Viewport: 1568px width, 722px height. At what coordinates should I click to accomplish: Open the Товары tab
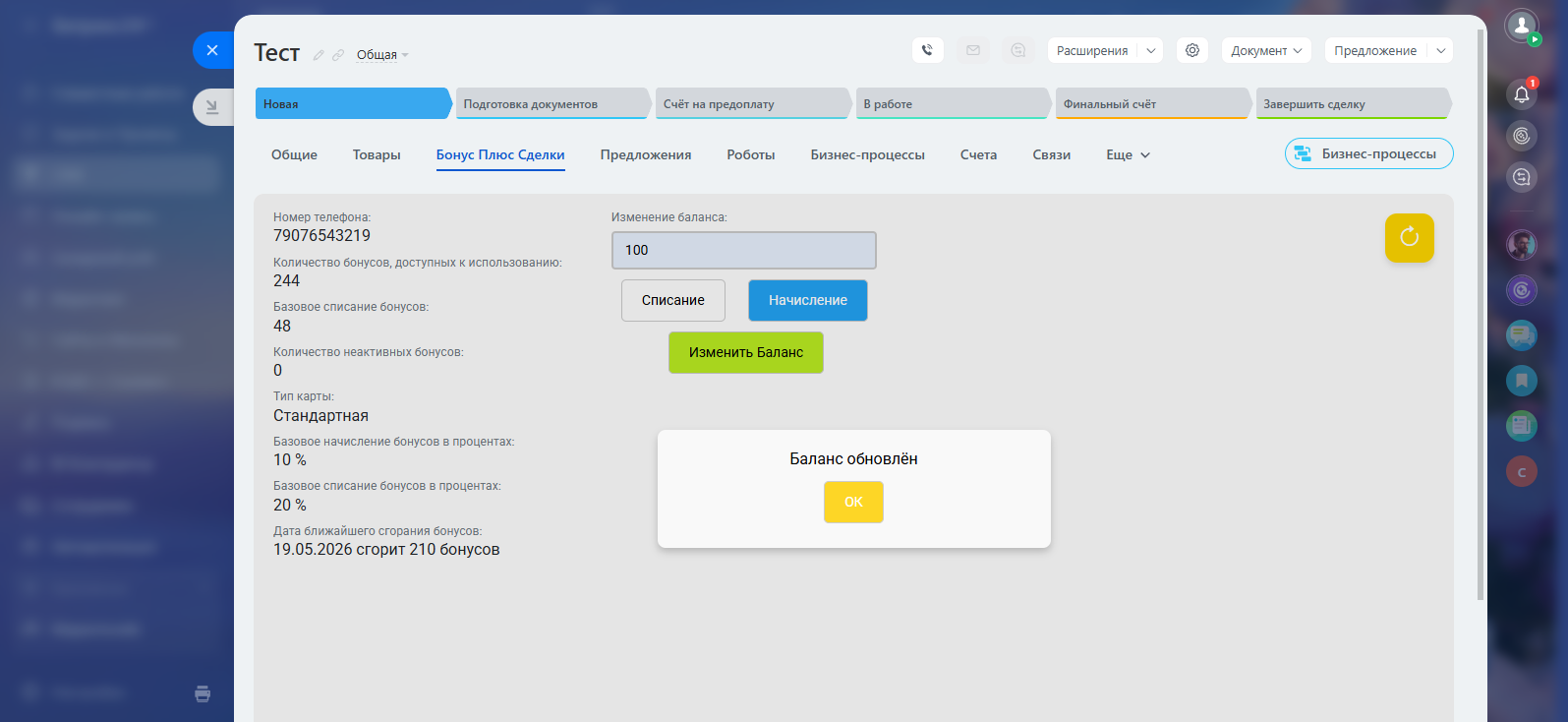point(377,154)
